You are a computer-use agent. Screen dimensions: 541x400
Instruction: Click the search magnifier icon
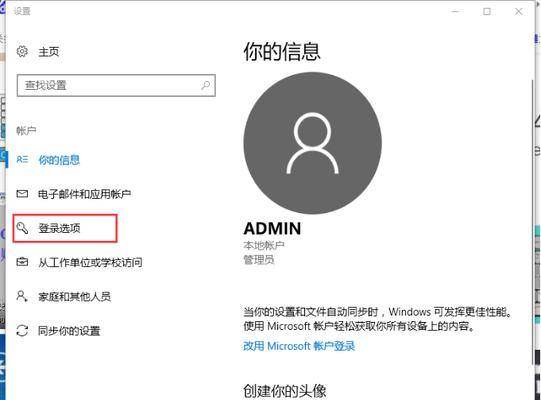click(206, 85)
